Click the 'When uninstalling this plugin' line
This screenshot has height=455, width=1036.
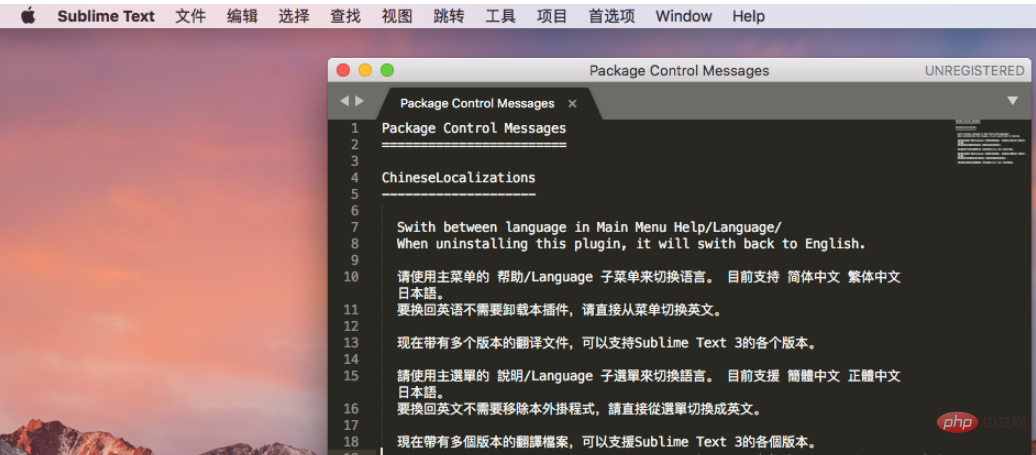631,244
